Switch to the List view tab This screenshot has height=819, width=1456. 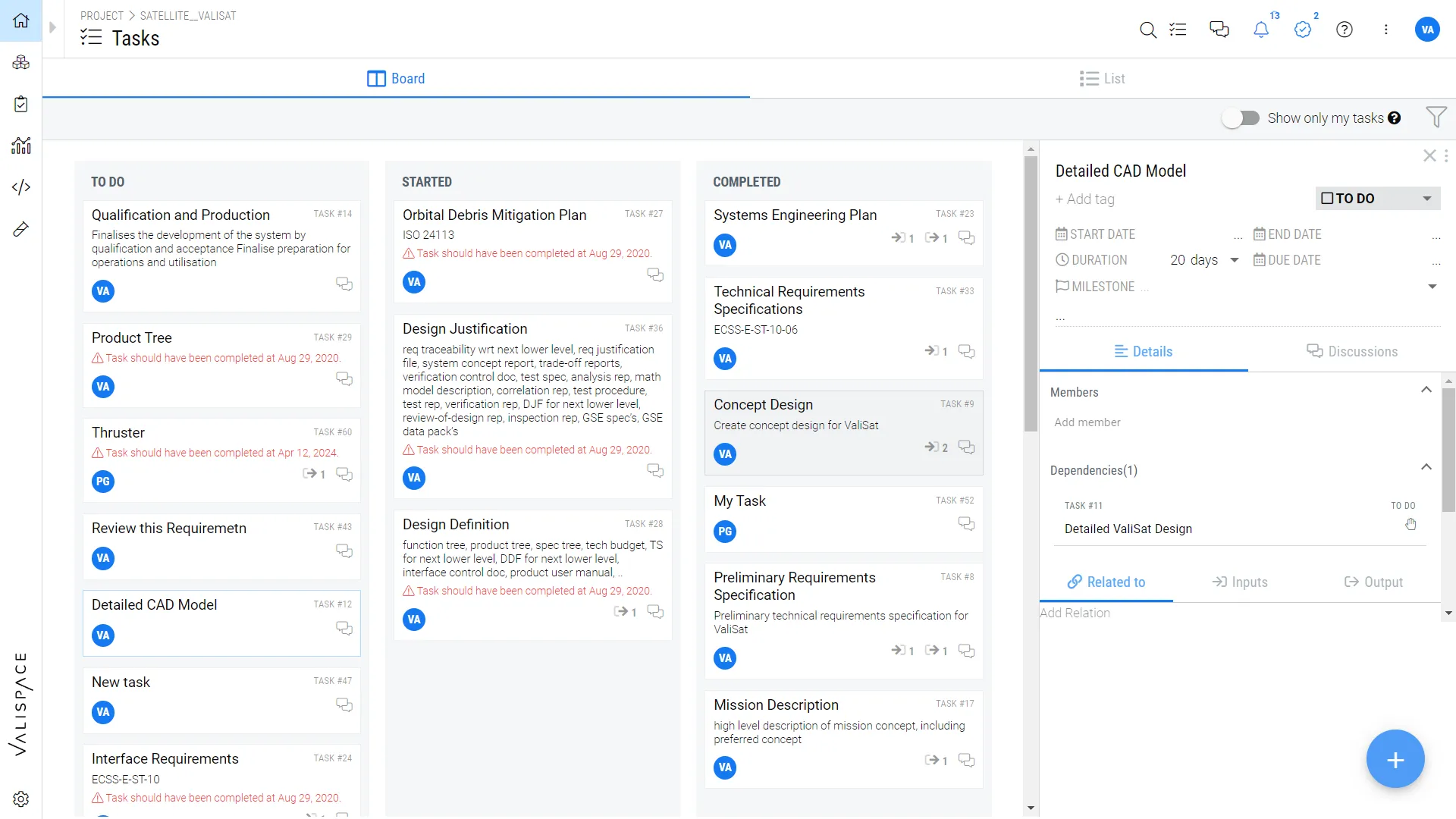[x=1102, y=79]
